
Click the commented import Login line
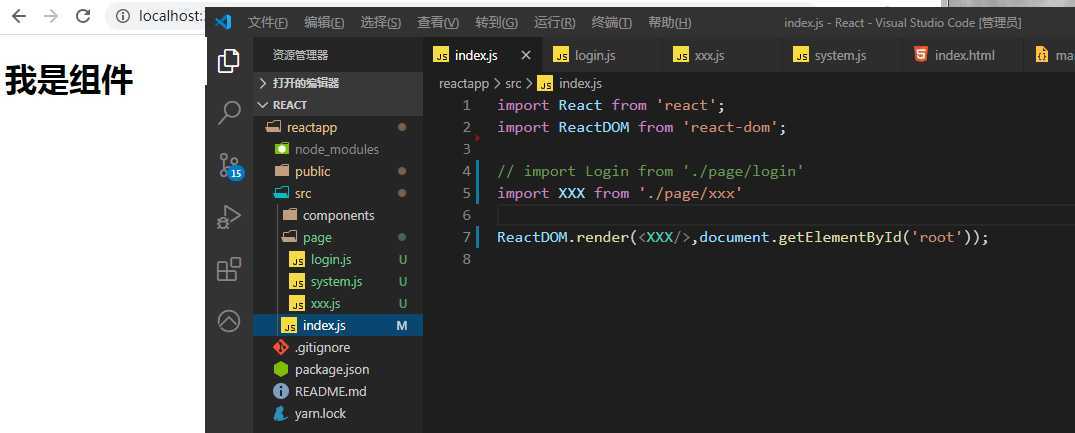coord(650,171)
